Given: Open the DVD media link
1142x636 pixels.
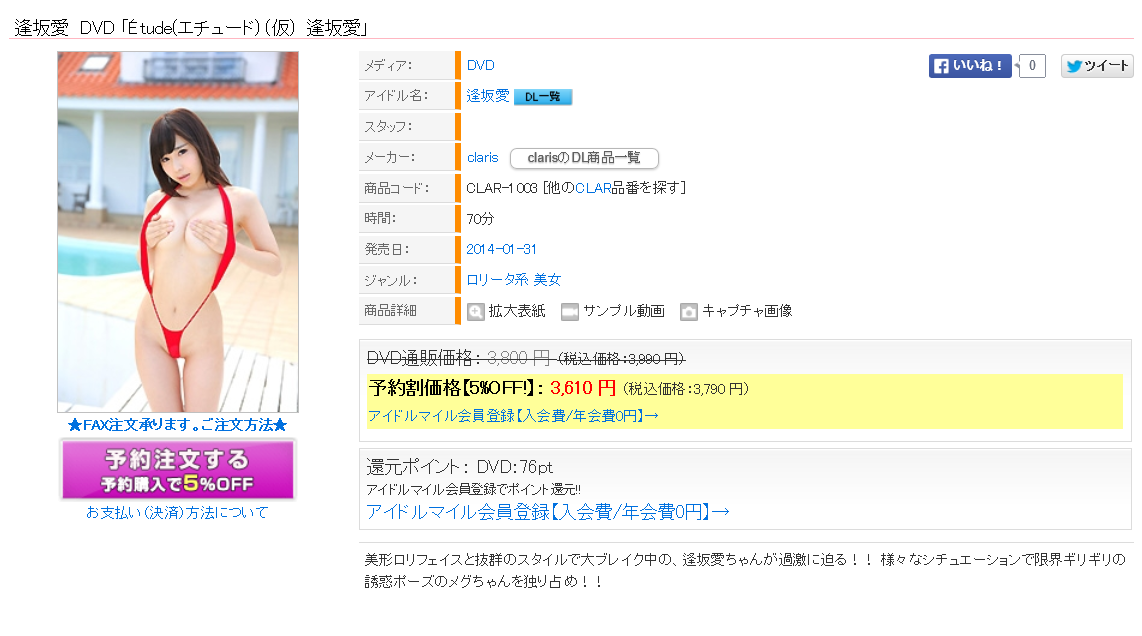Looking at the screenshot, I should (481, 66).
